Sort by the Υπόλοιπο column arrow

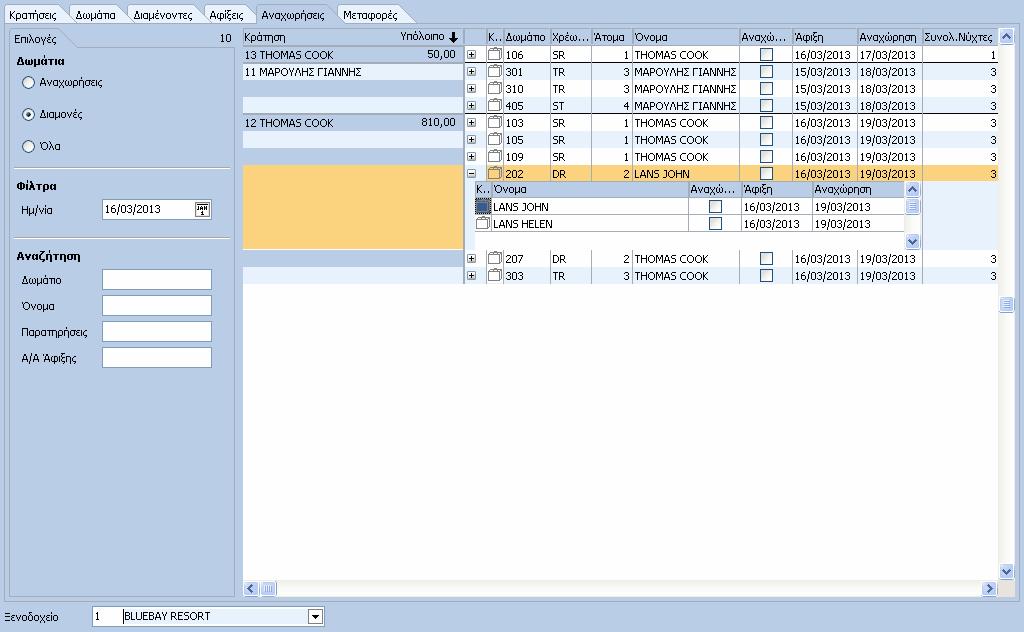[x=453, y=37]
